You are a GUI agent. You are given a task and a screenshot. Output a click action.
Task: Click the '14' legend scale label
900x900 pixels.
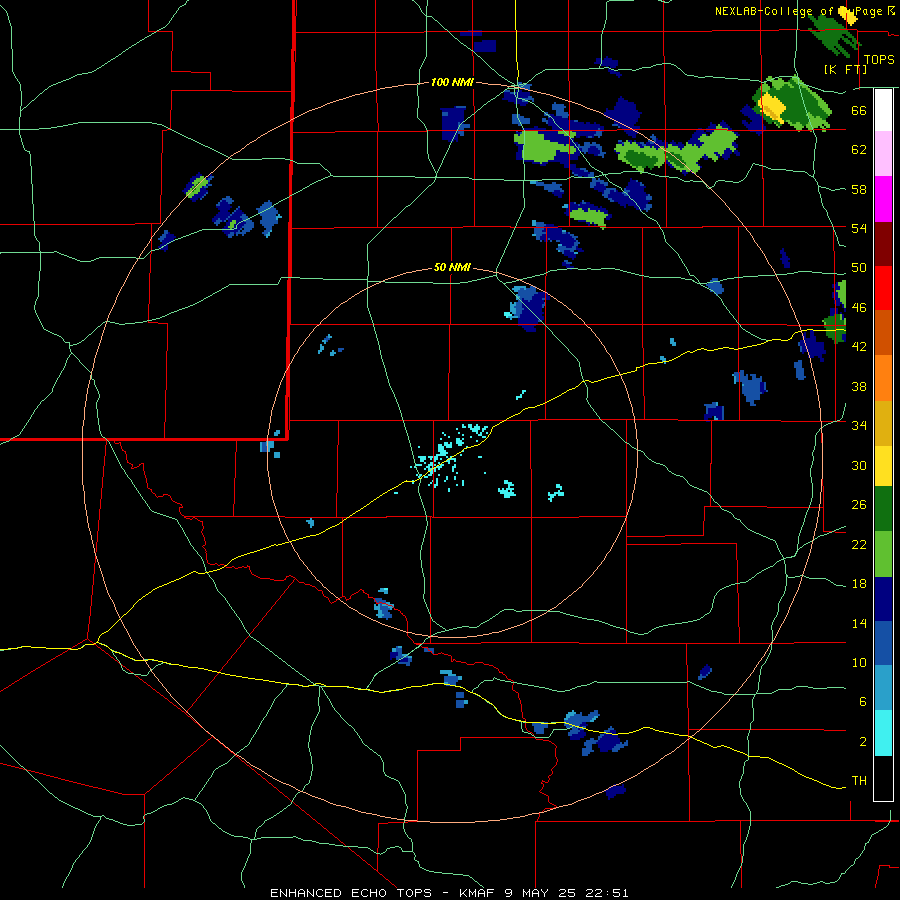(859, 623)
